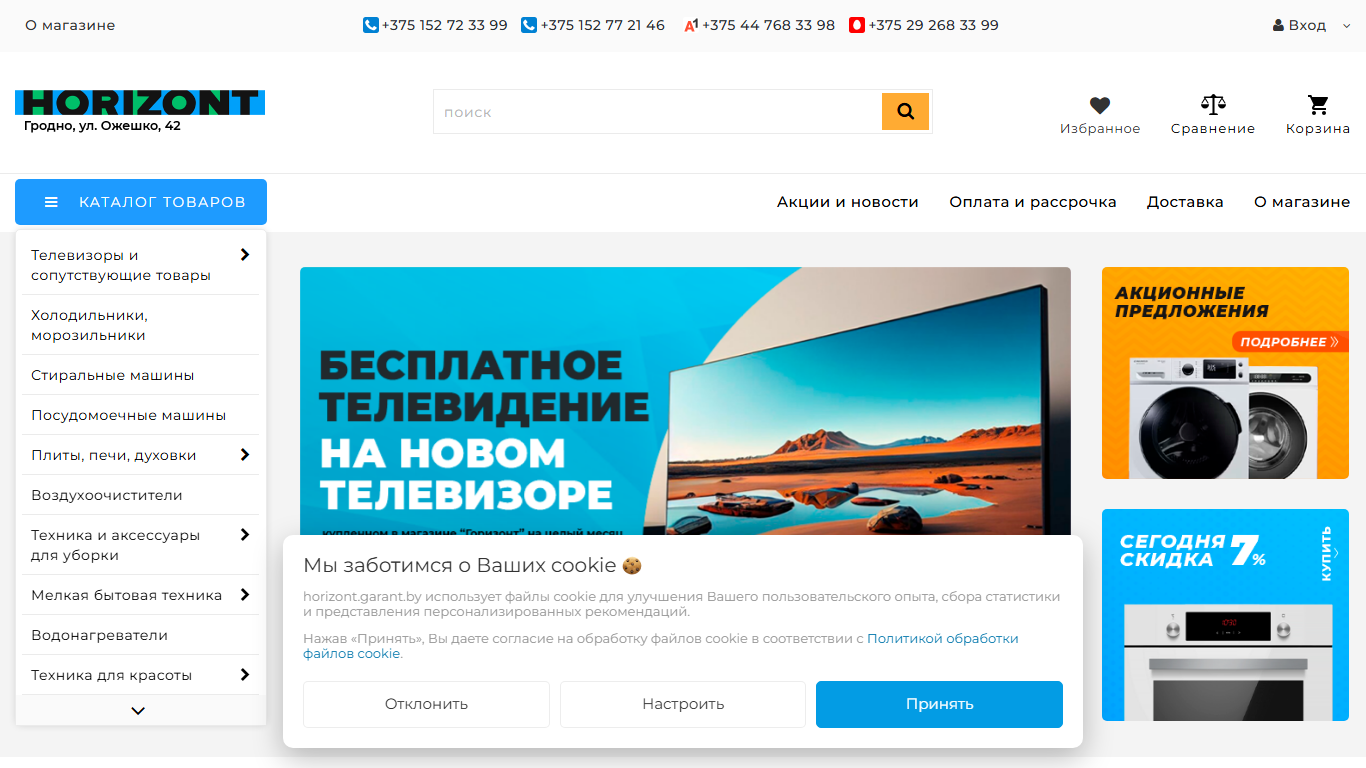1366x768 pixels.
Task: Click the orange search magnifier button
Action: pos(905,112)
